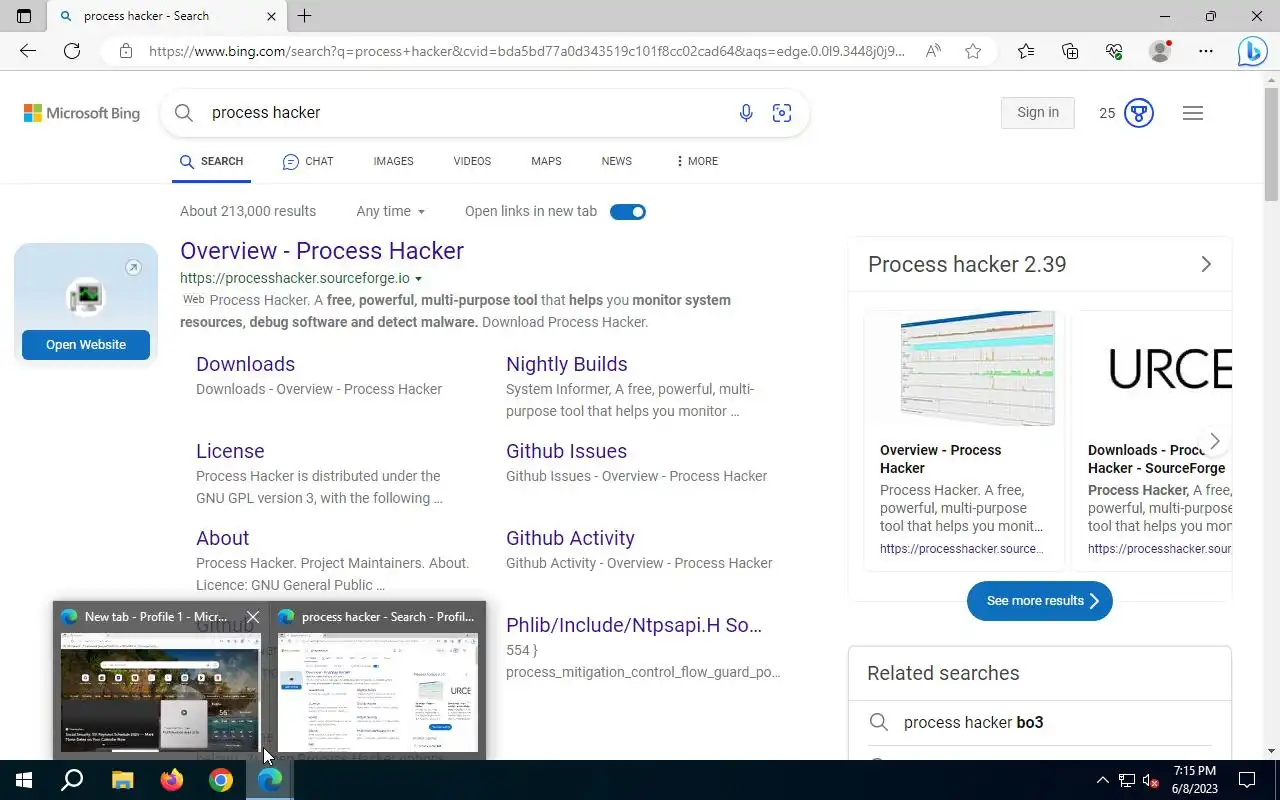Open the License sitelink

[230, 451]
